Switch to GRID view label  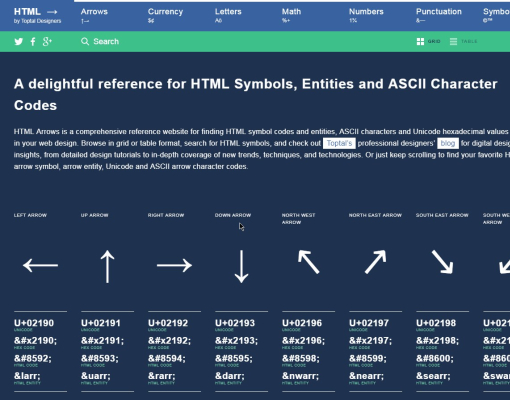pyautogui.click(x=434, y=42)
